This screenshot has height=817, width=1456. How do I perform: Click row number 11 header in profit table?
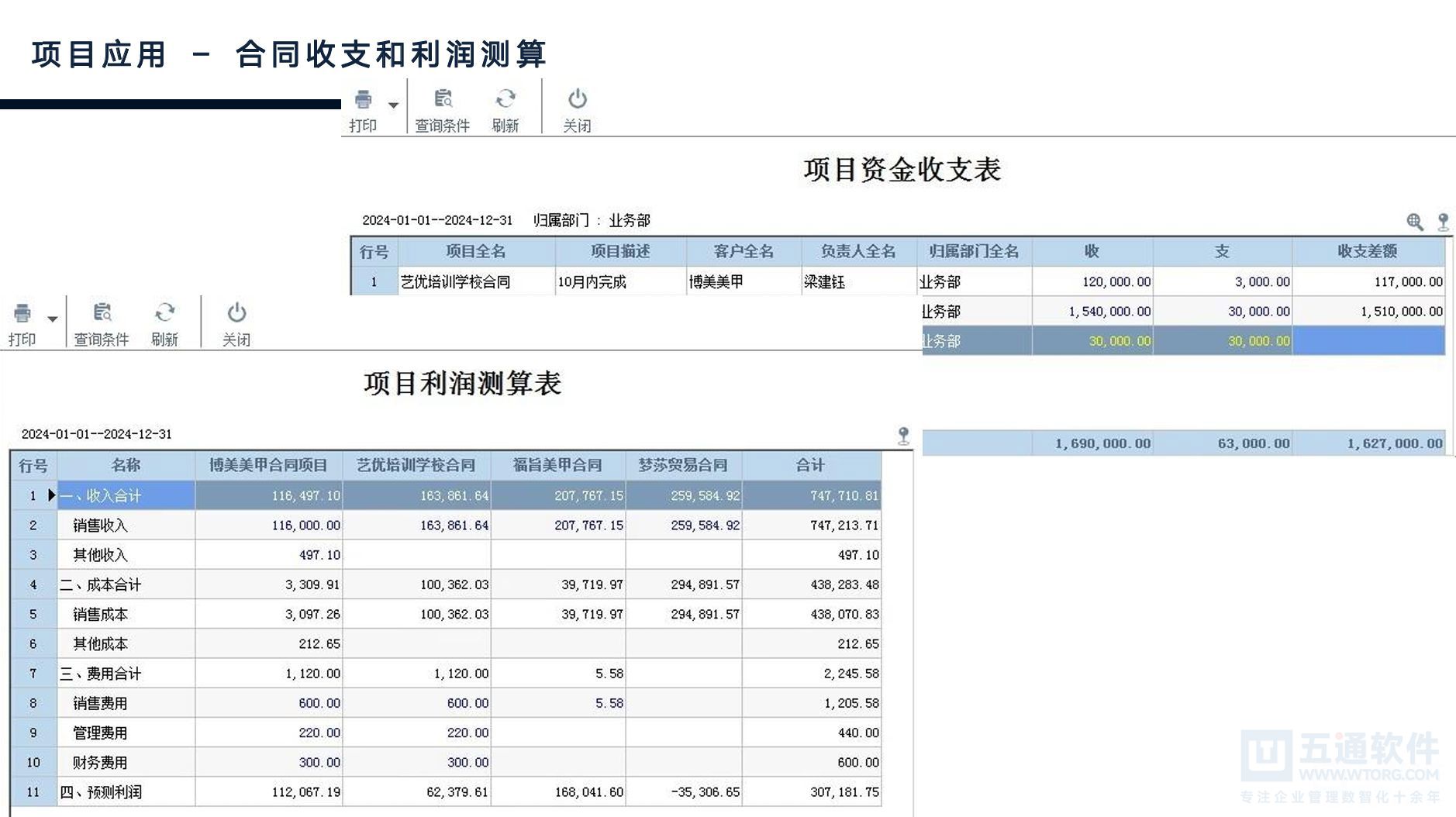(x=33, y=791)
